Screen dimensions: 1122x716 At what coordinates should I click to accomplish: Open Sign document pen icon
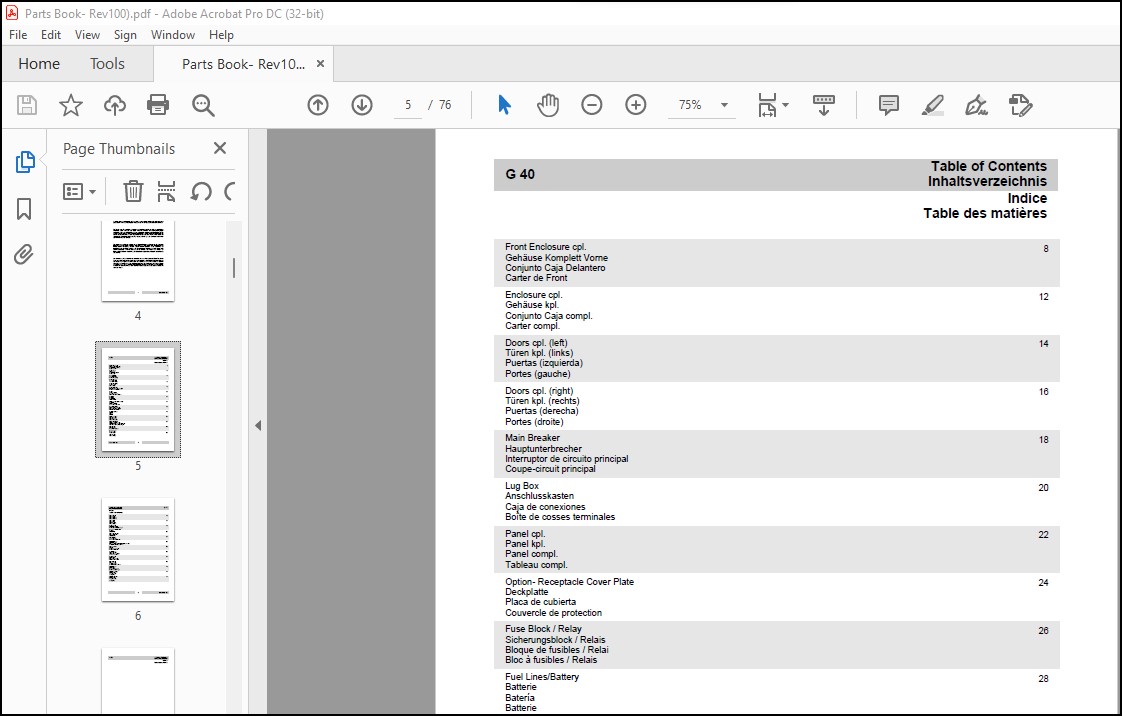[976, 105]
